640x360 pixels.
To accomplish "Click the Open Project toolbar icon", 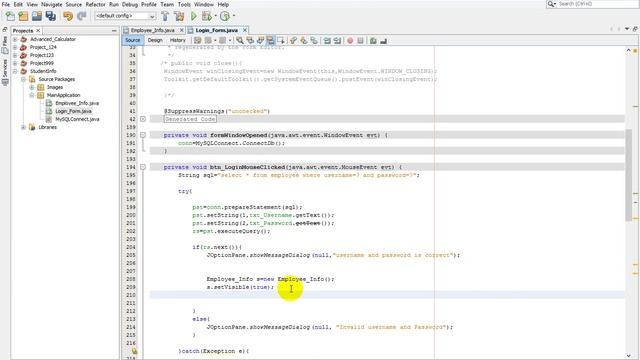I will point(37,16).
